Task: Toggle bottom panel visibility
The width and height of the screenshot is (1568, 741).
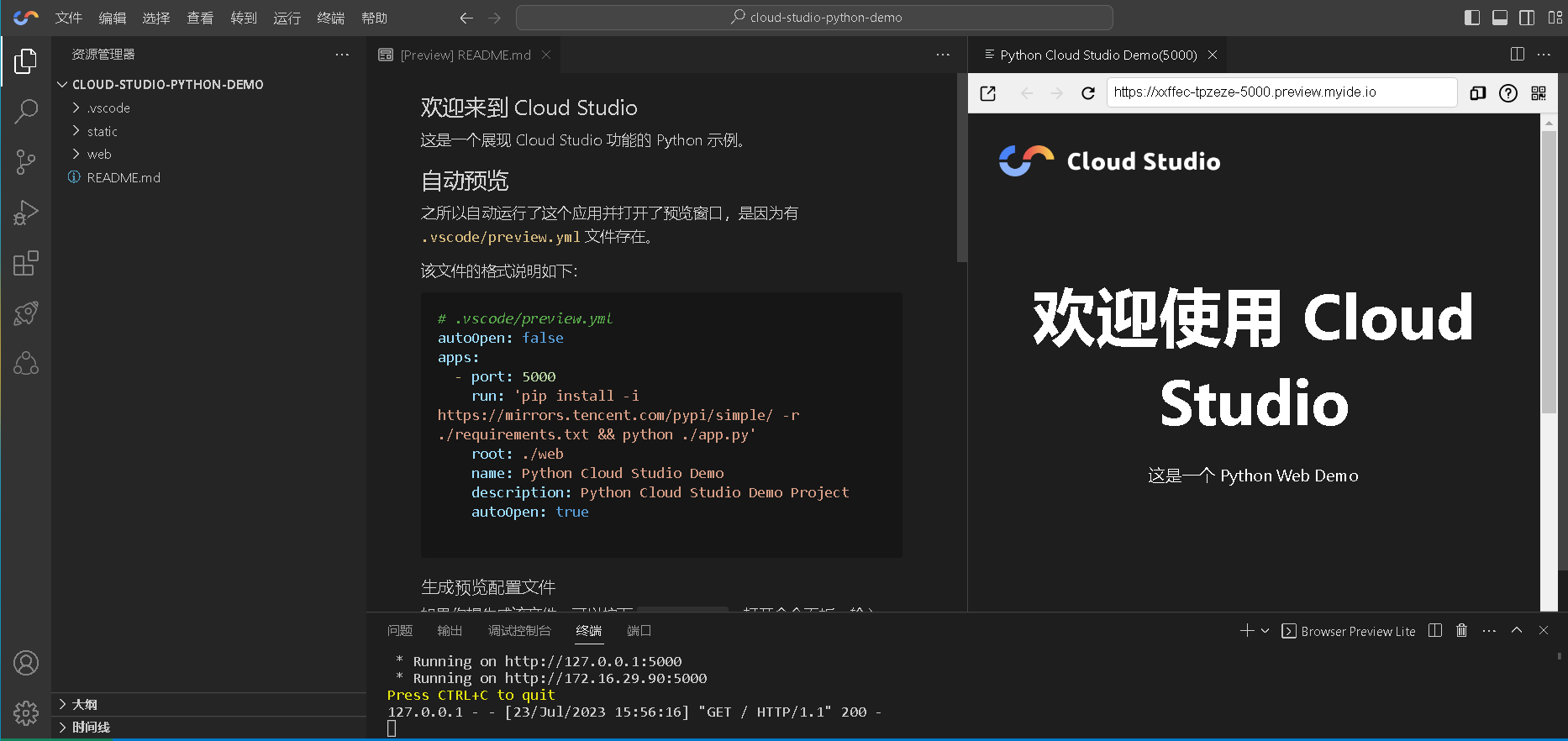Action: tap(1500, 18)
